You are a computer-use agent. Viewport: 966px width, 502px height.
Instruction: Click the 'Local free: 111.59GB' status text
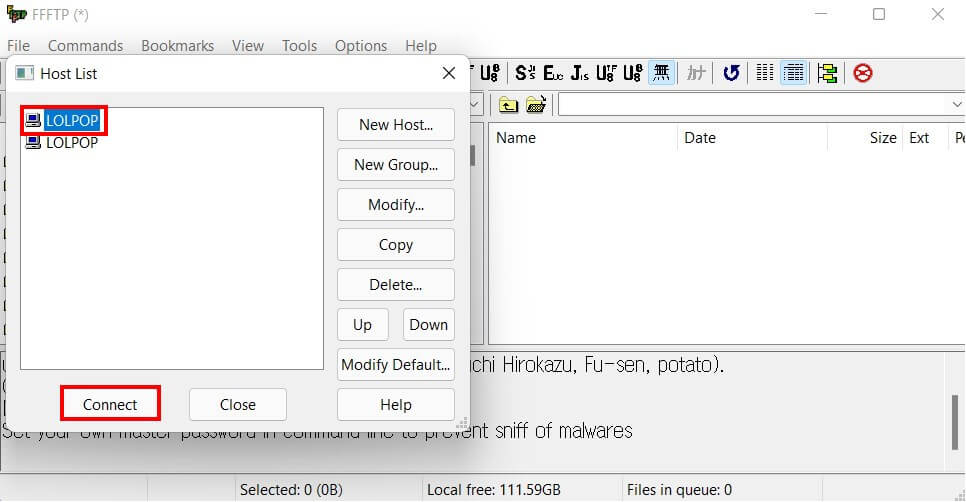[x=494, y=490]
